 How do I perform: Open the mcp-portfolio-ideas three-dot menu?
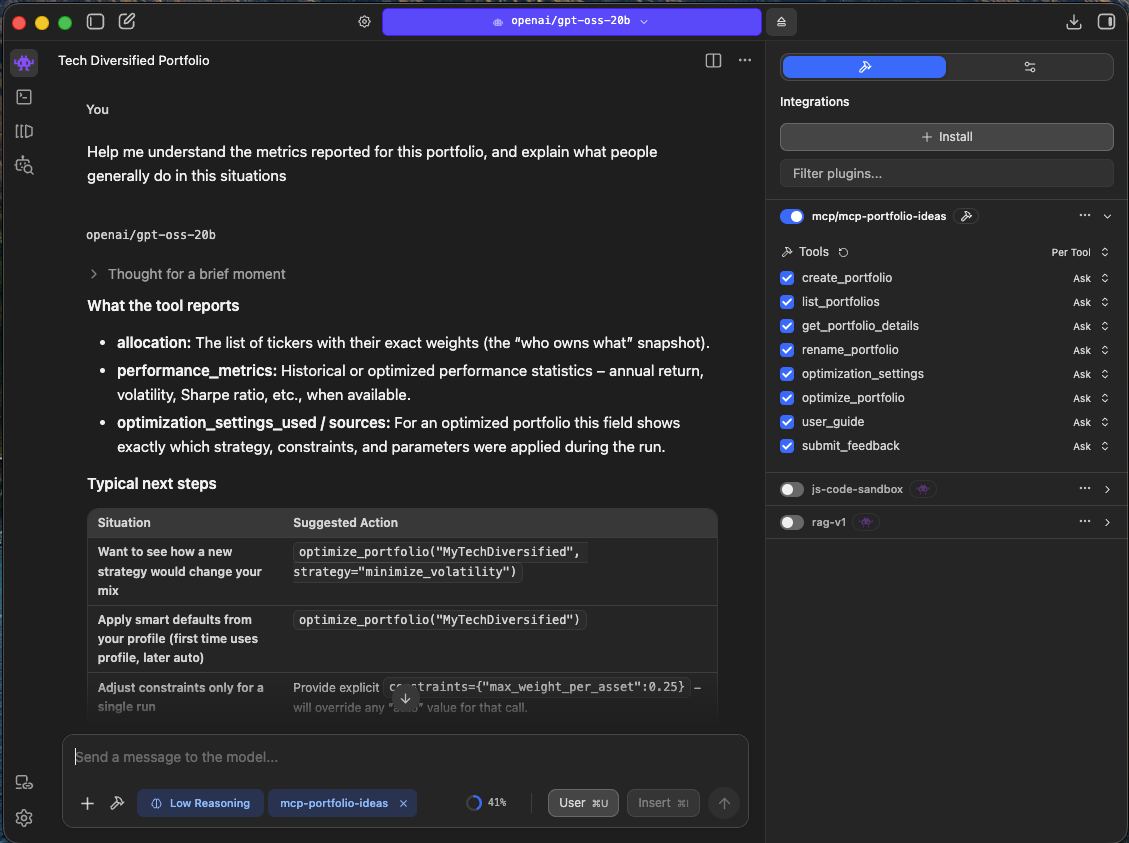coord(1084,215)
